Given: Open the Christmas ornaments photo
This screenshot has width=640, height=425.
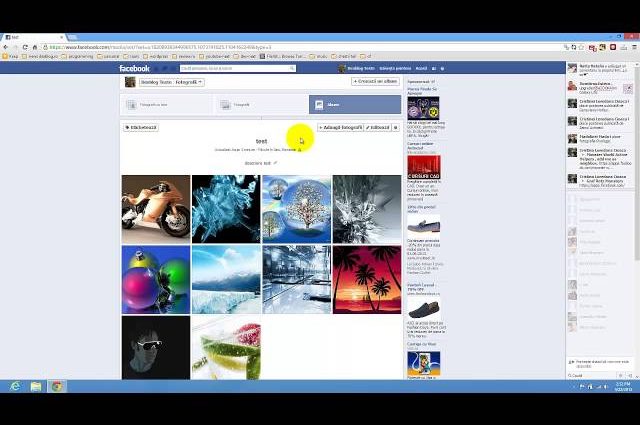Looking at the screenshot, I should click(156, 280).
